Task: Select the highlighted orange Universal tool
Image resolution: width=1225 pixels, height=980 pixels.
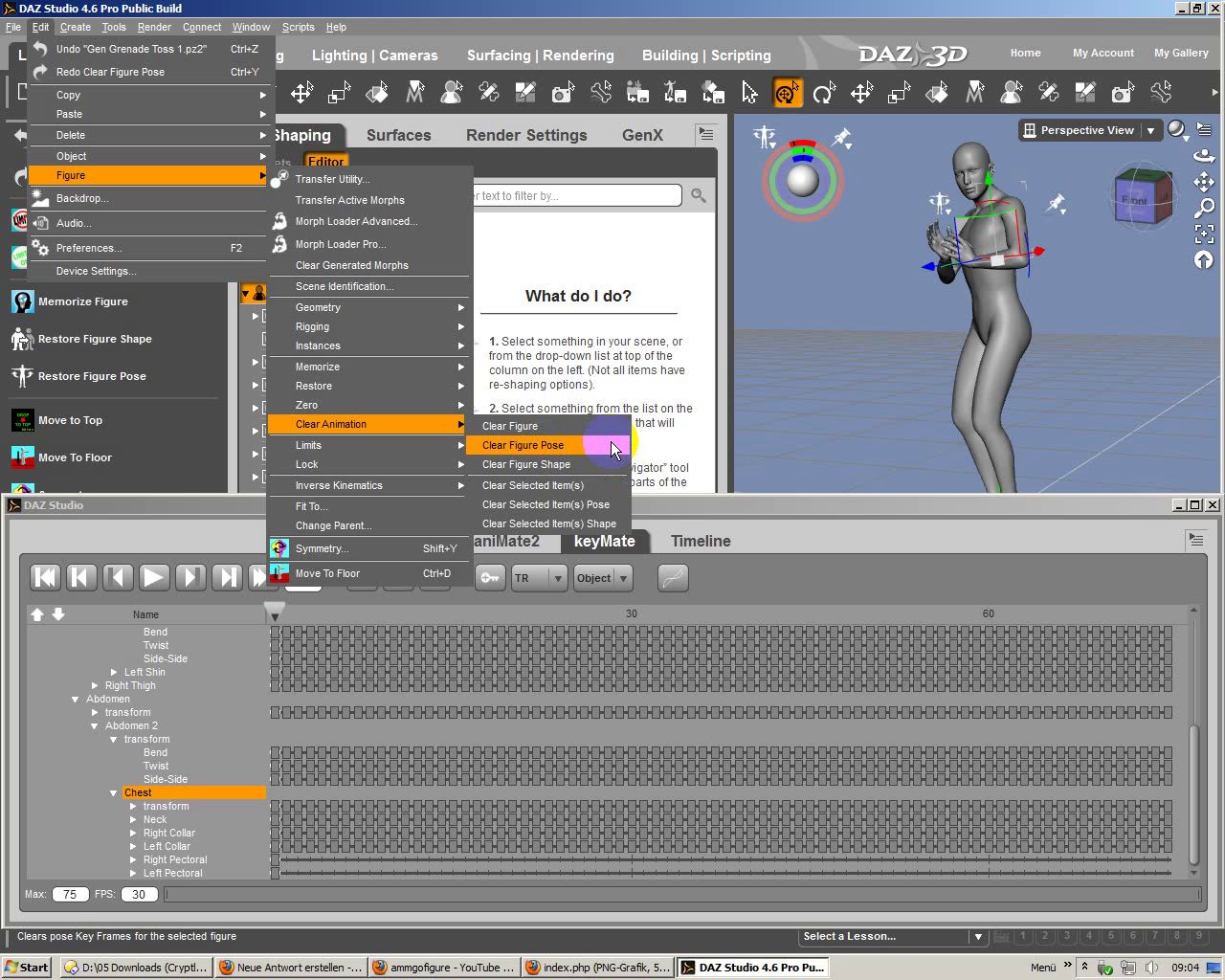Action: click(x=787, y=93)
